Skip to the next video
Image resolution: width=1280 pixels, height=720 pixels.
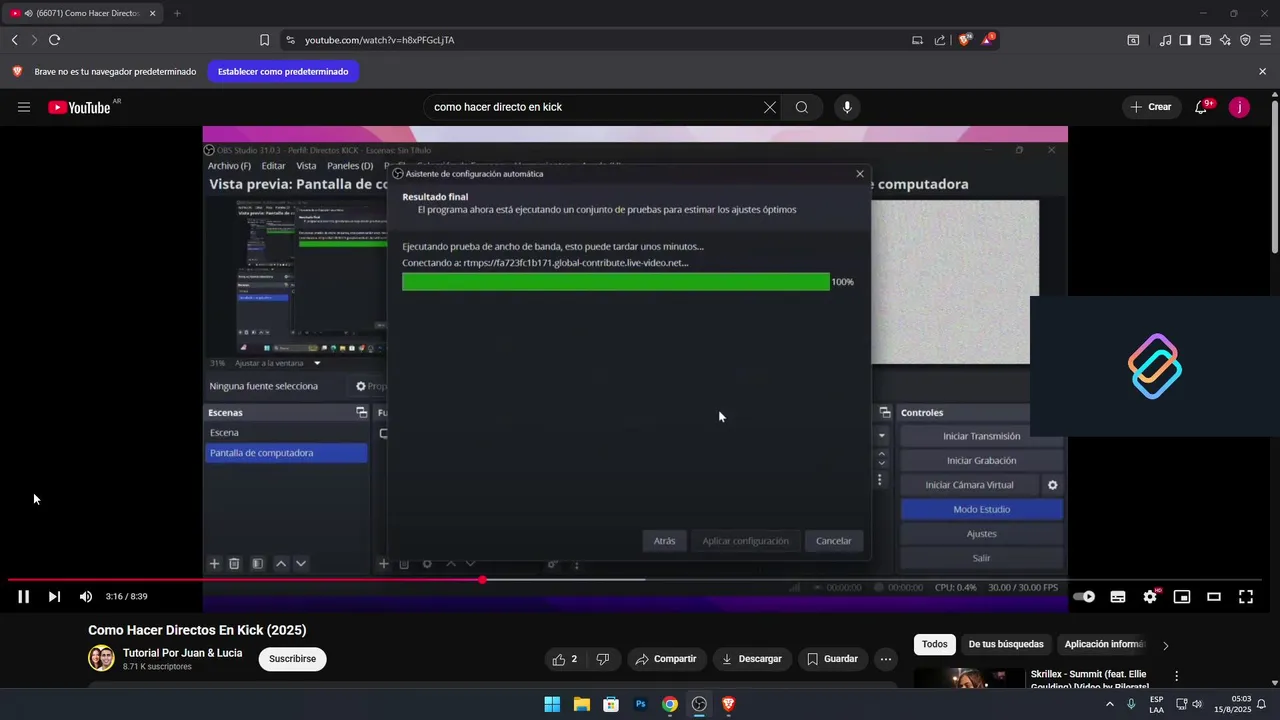point(55,597)
